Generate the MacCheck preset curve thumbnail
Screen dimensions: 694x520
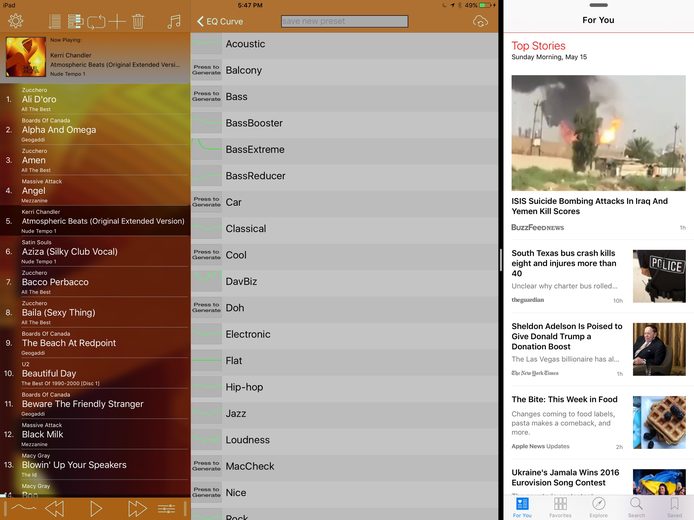pyautogui.click(x=206, y=466)
